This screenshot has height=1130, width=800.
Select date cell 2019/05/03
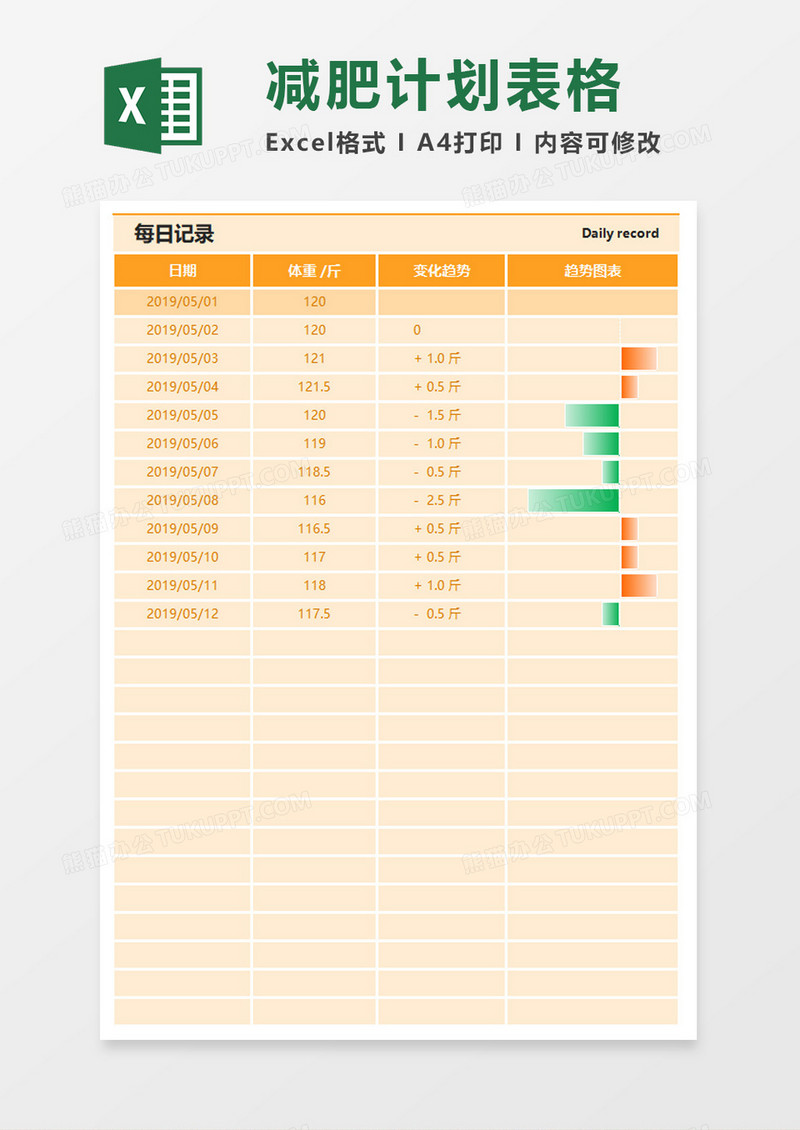coord(182,359)
